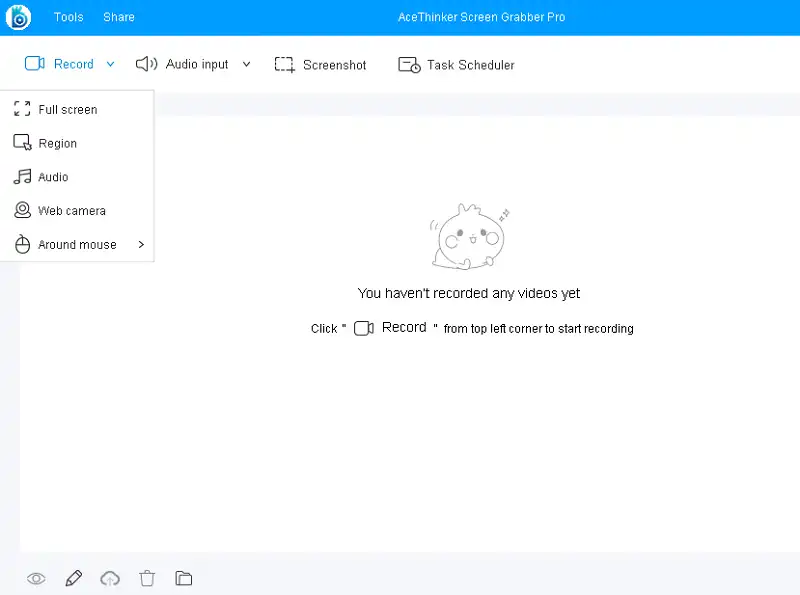The image size is (800, 595).
Task: Expand the Record dropdown arrow
Action: point(111,64)
